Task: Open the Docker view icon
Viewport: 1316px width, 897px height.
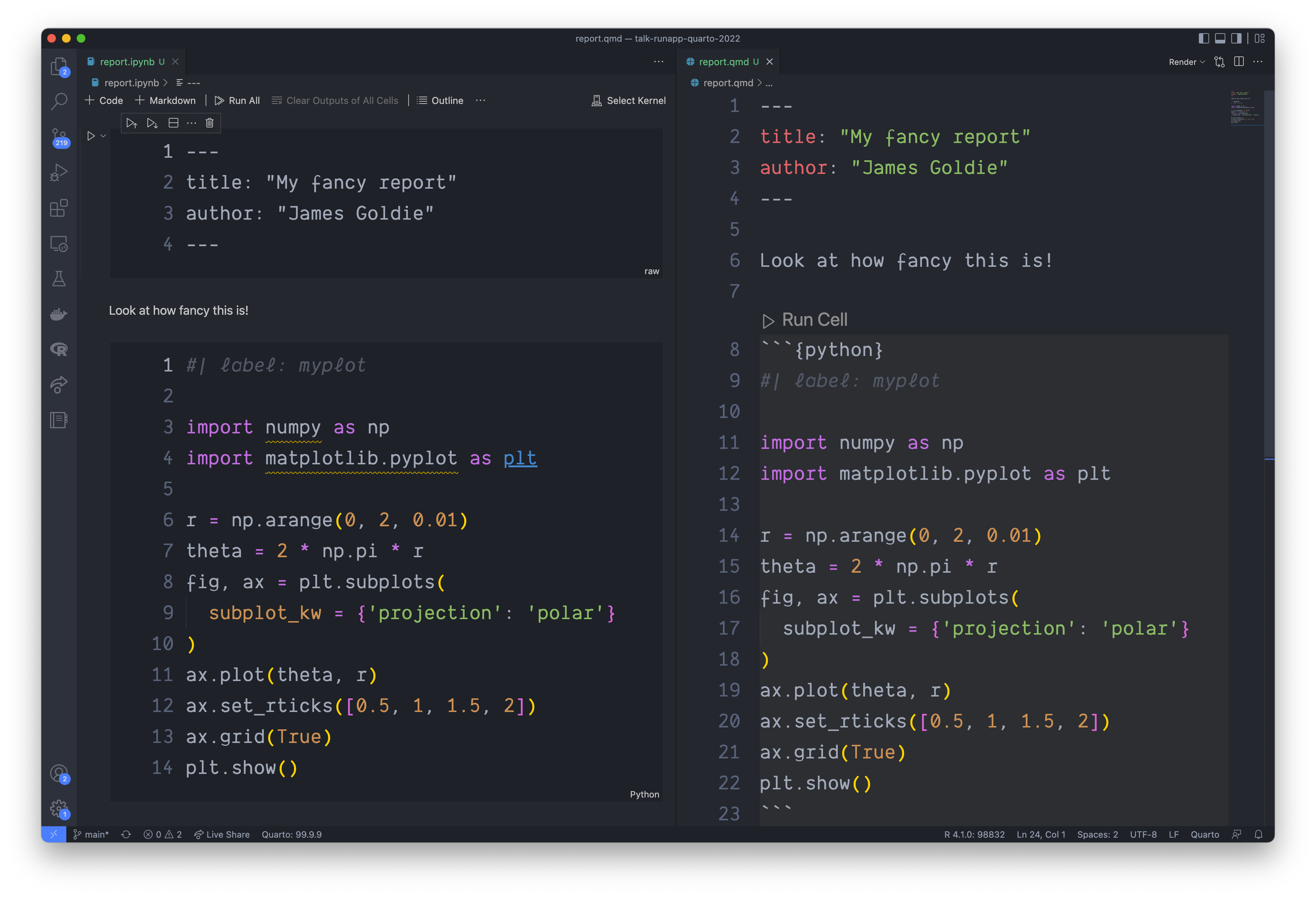Action: tap(59, 314)
